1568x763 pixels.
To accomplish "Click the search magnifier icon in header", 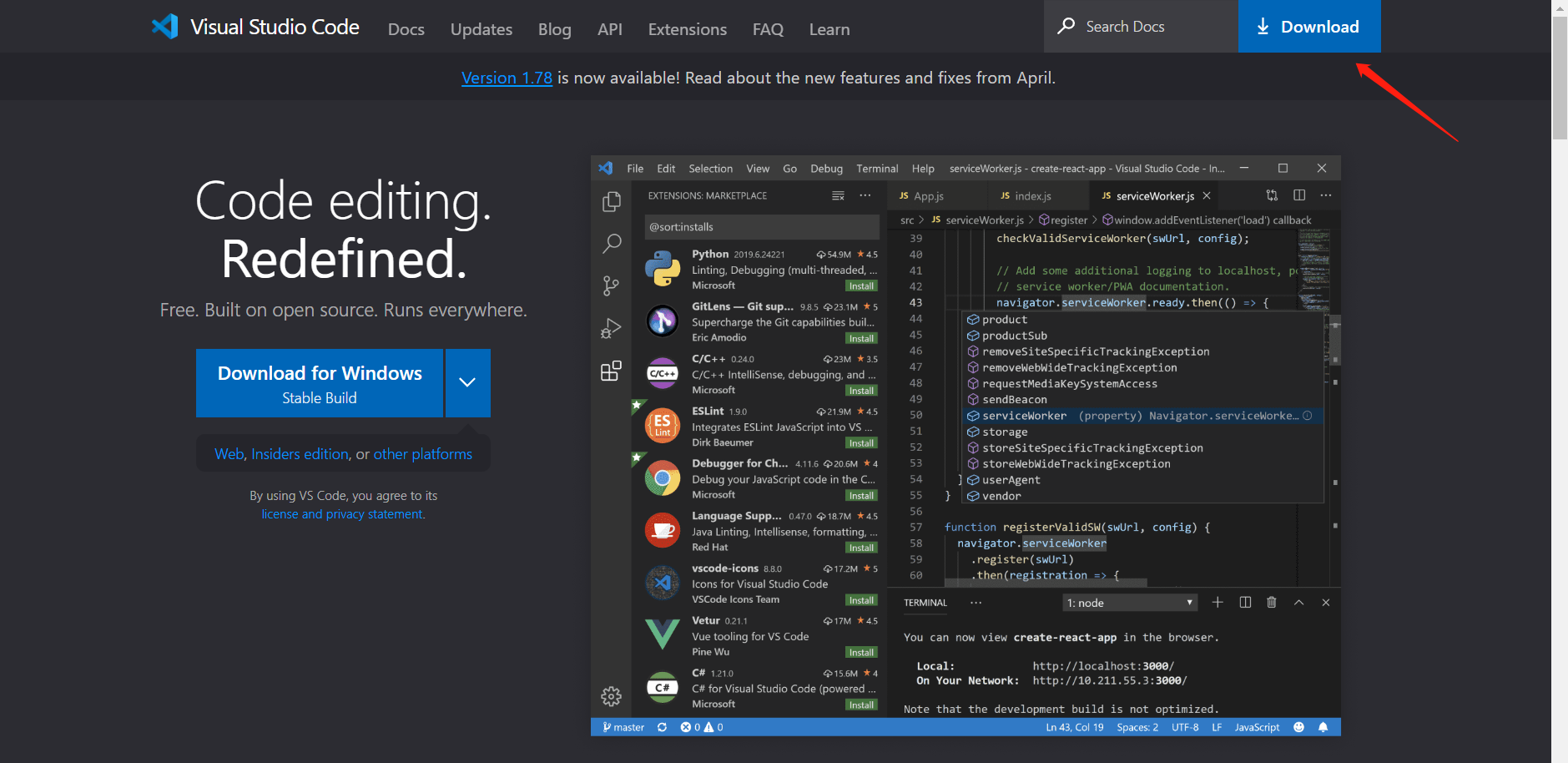I will [x=1066, y=26].
